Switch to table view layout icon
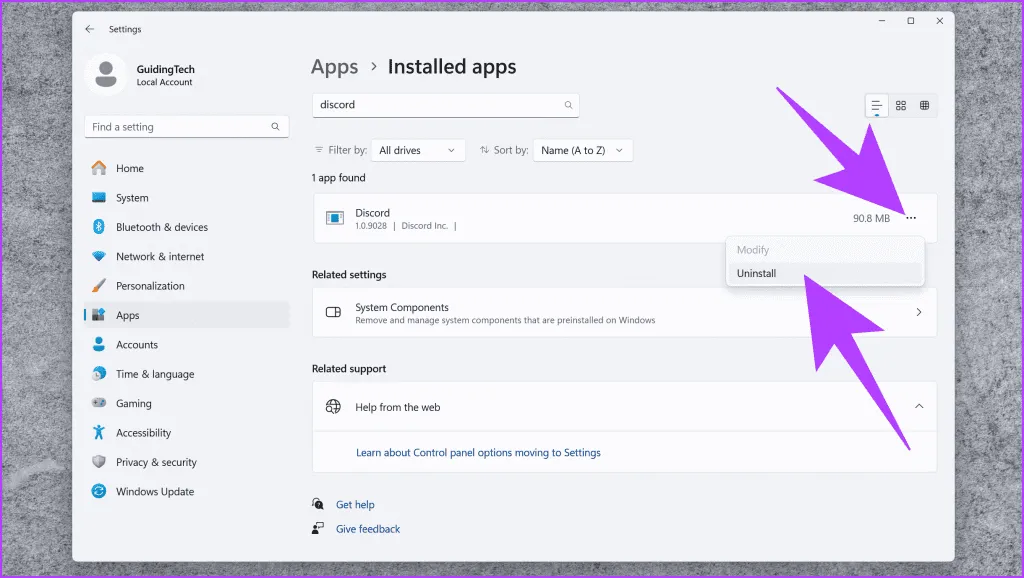The width and height of the screenshot is (1024, 578). (925, 105)
